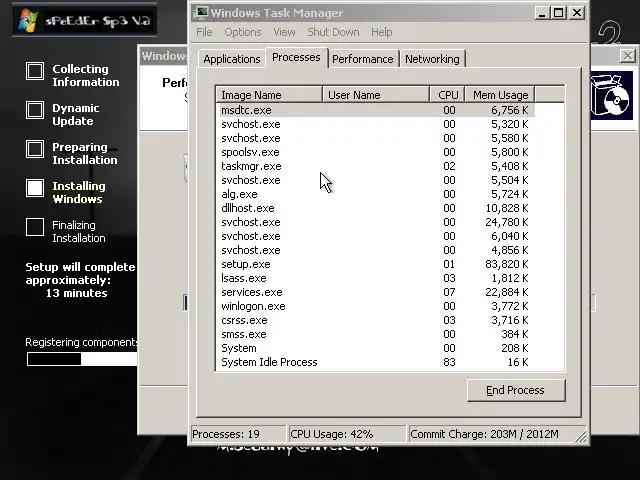Select the System process row
Viewport: 640px width, 480px height.
(377, 348)
